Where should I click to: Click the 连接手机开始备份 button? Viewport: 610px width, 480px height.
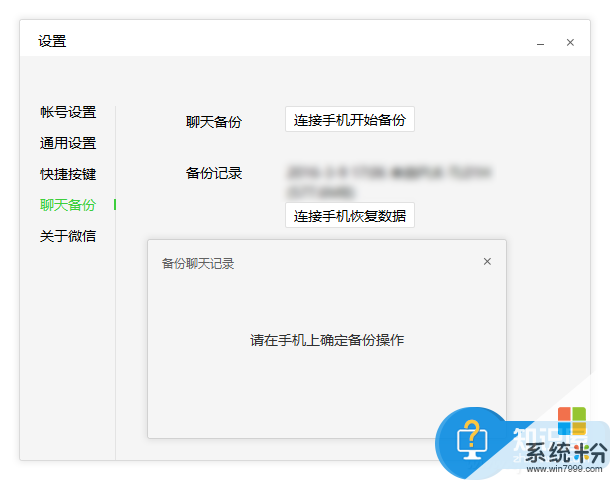coord(350,119)
